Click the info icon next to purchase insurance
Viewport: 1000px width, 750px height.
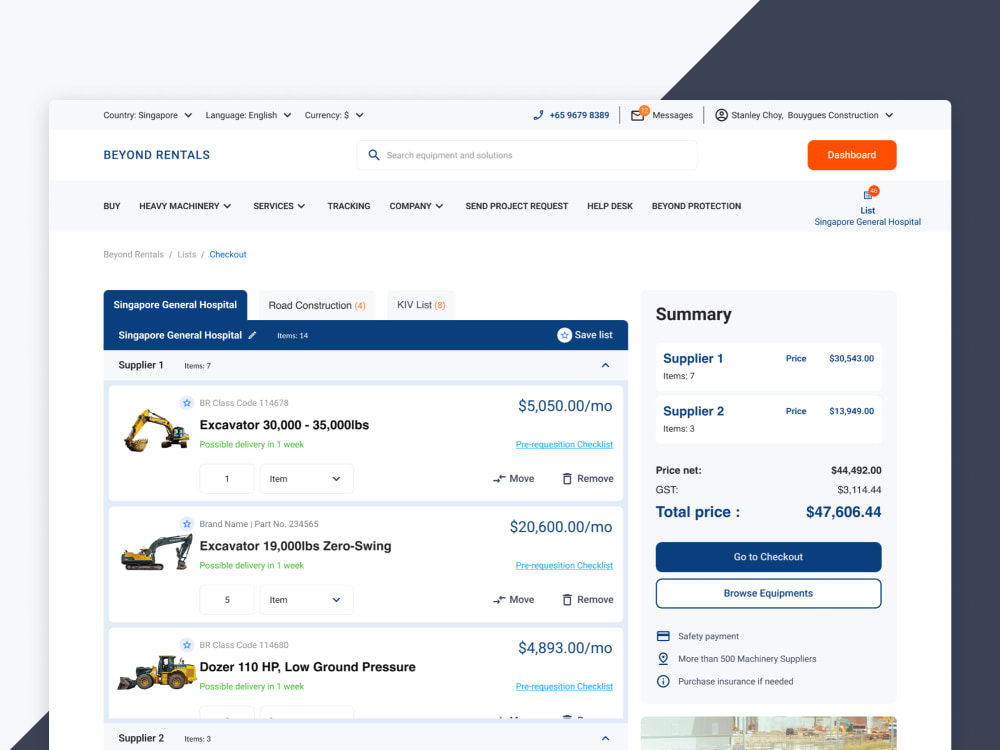click(663, 682)
